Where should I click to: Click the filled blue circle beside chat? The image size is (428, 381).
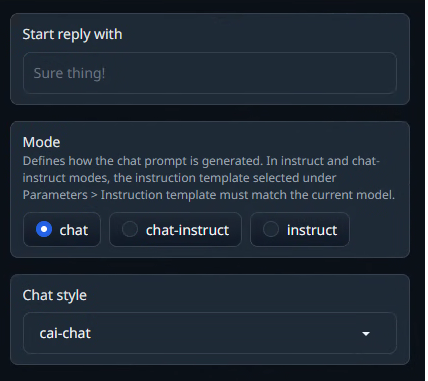(x=44, y=229)
